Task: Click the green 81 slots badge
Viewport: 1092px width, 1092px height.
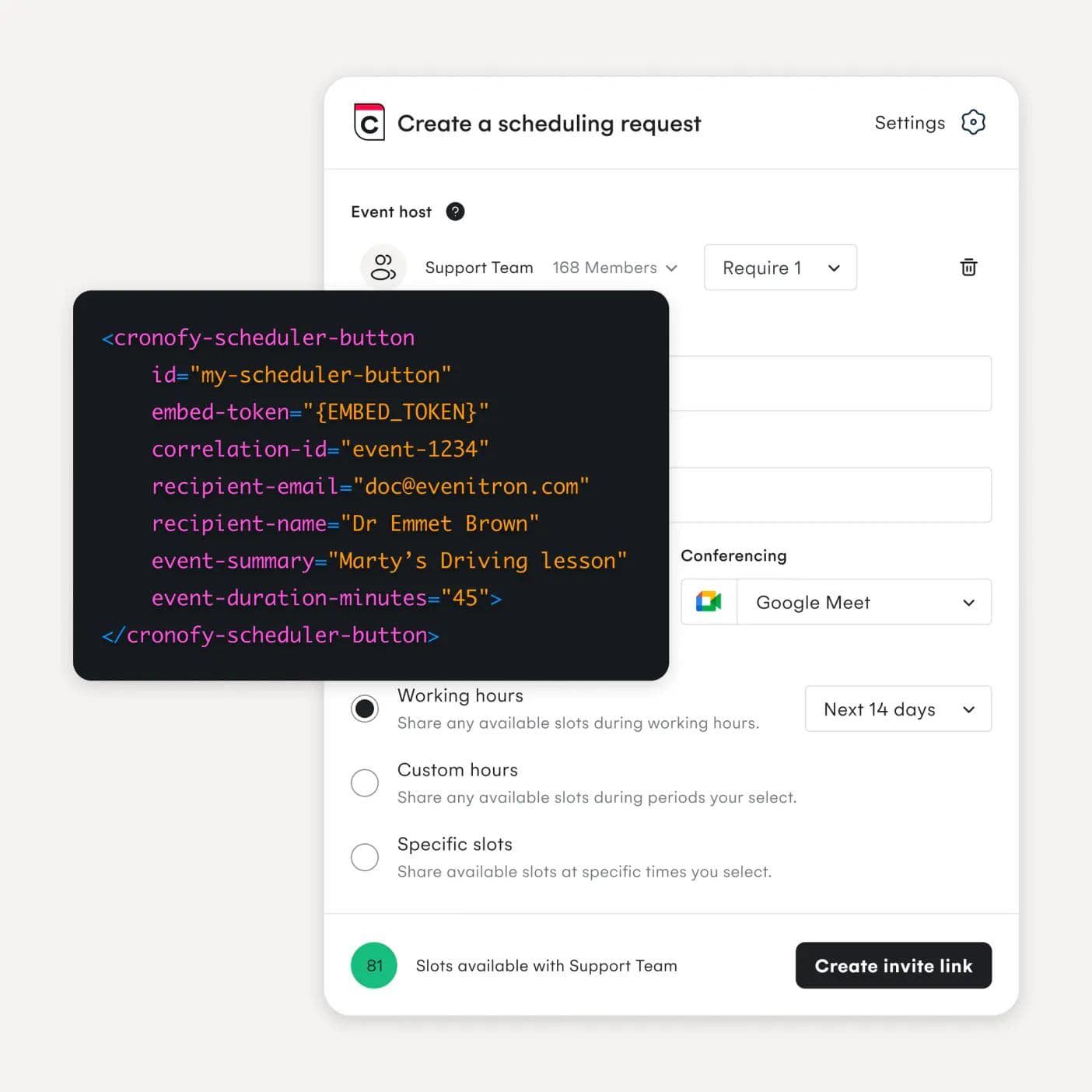Action: coord(374,965)
